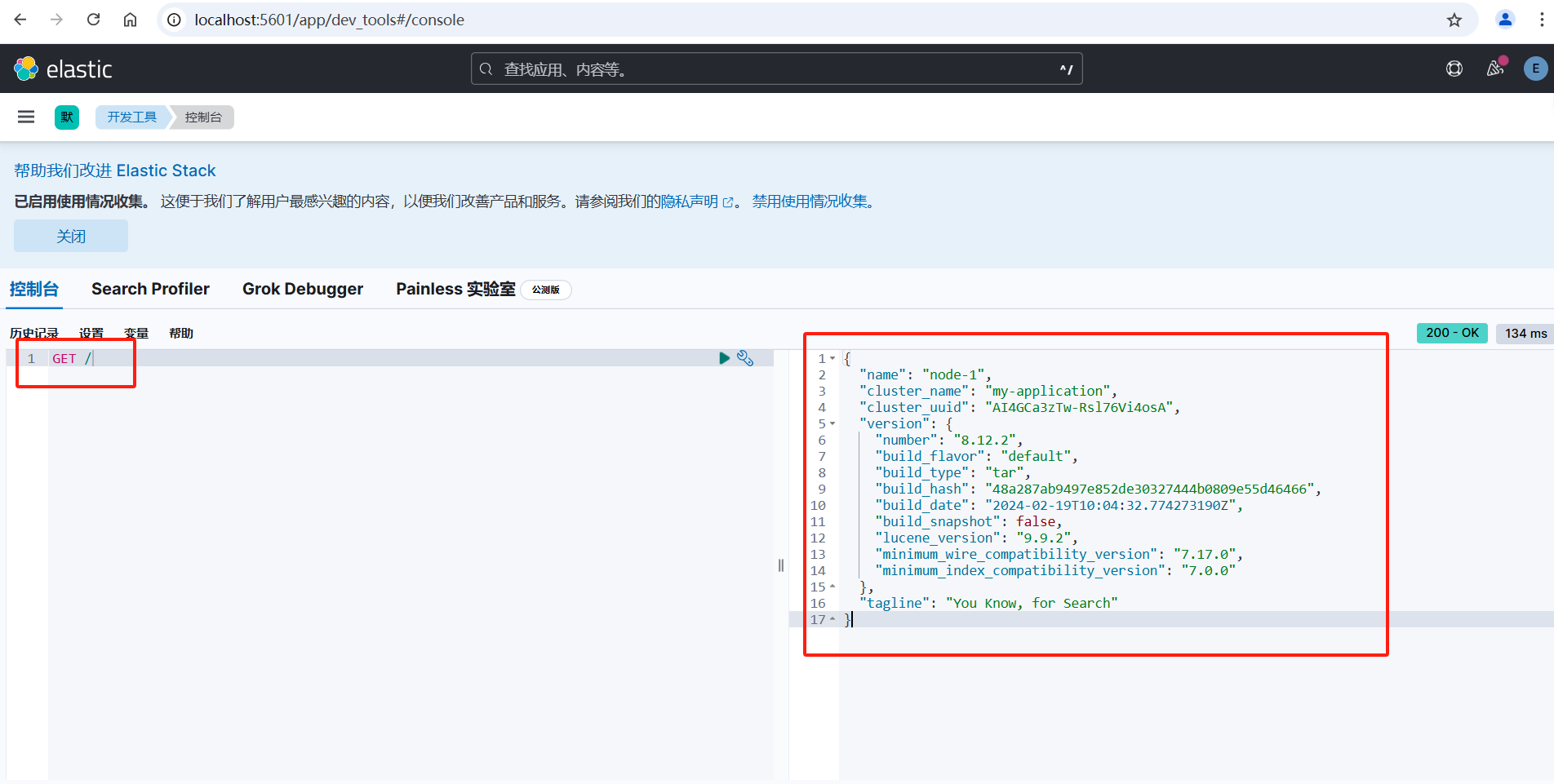Open the 禁用使用情况收集 link
The height and width of the screenshot is (784, 1554).
pyautogui.click(x=812, y=202)
